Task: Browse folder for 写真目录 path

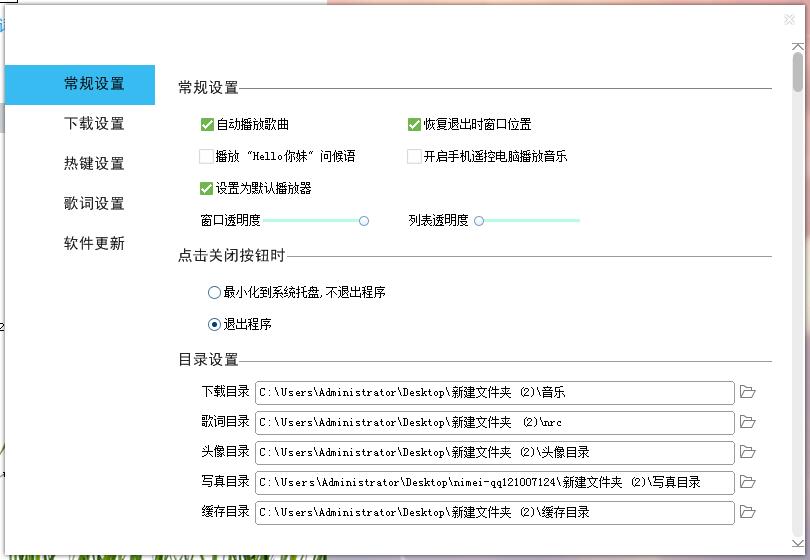Action: pos(747,482)
